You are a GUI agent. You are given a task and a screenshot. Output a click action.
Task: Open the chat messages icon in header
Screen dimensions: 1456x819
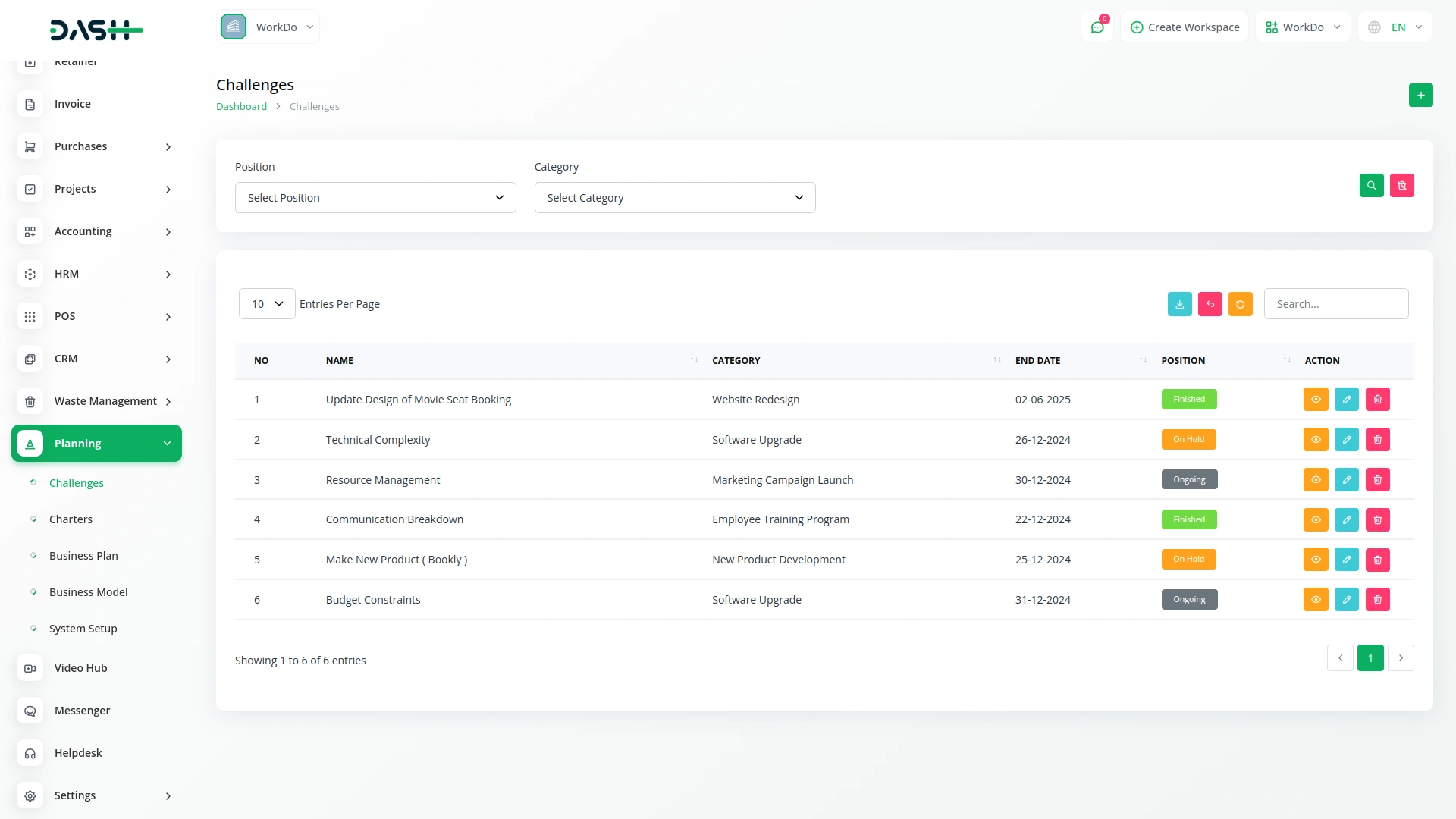[1097, 27]
